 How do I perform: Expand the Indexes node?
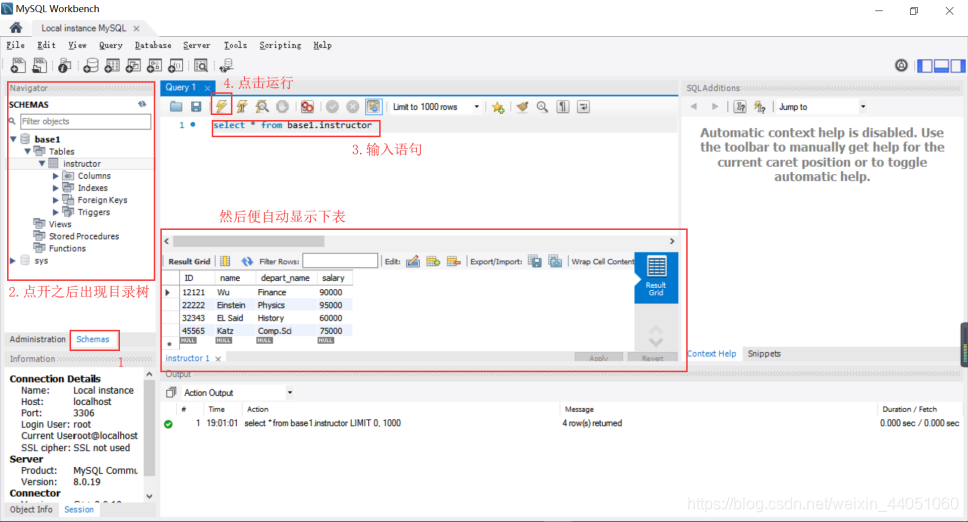click(56, 188)
